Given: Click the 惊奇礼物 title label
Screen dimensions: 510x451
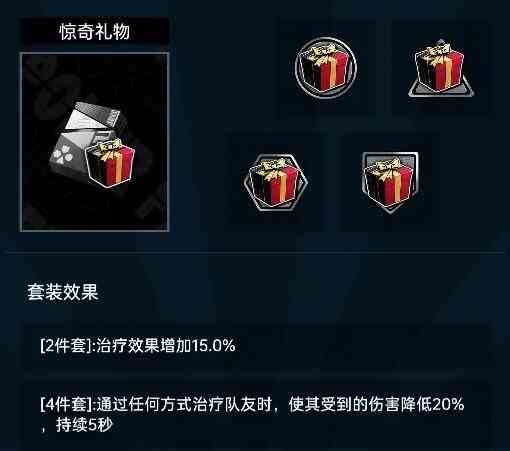Looking at the screenshot, I should coord(95,32).
